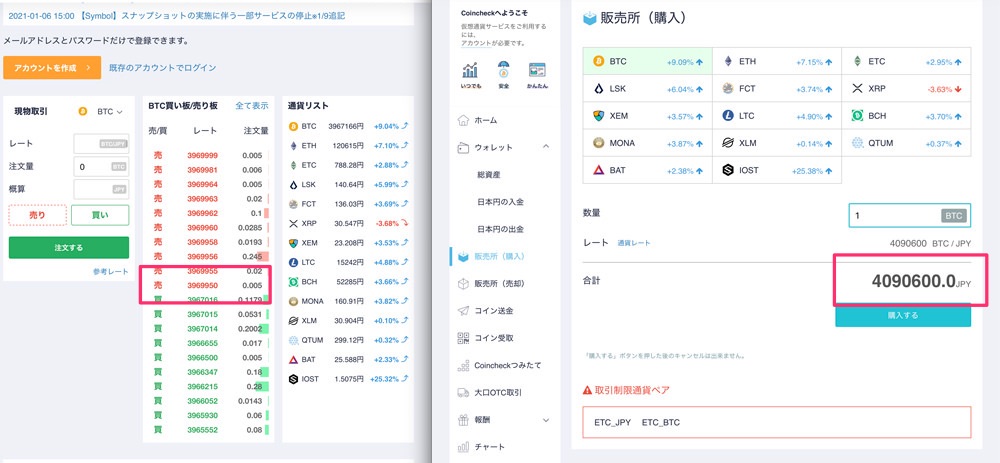Click the LTC row price 15242円
1000x463 pixels.
[x=349, y=262]
